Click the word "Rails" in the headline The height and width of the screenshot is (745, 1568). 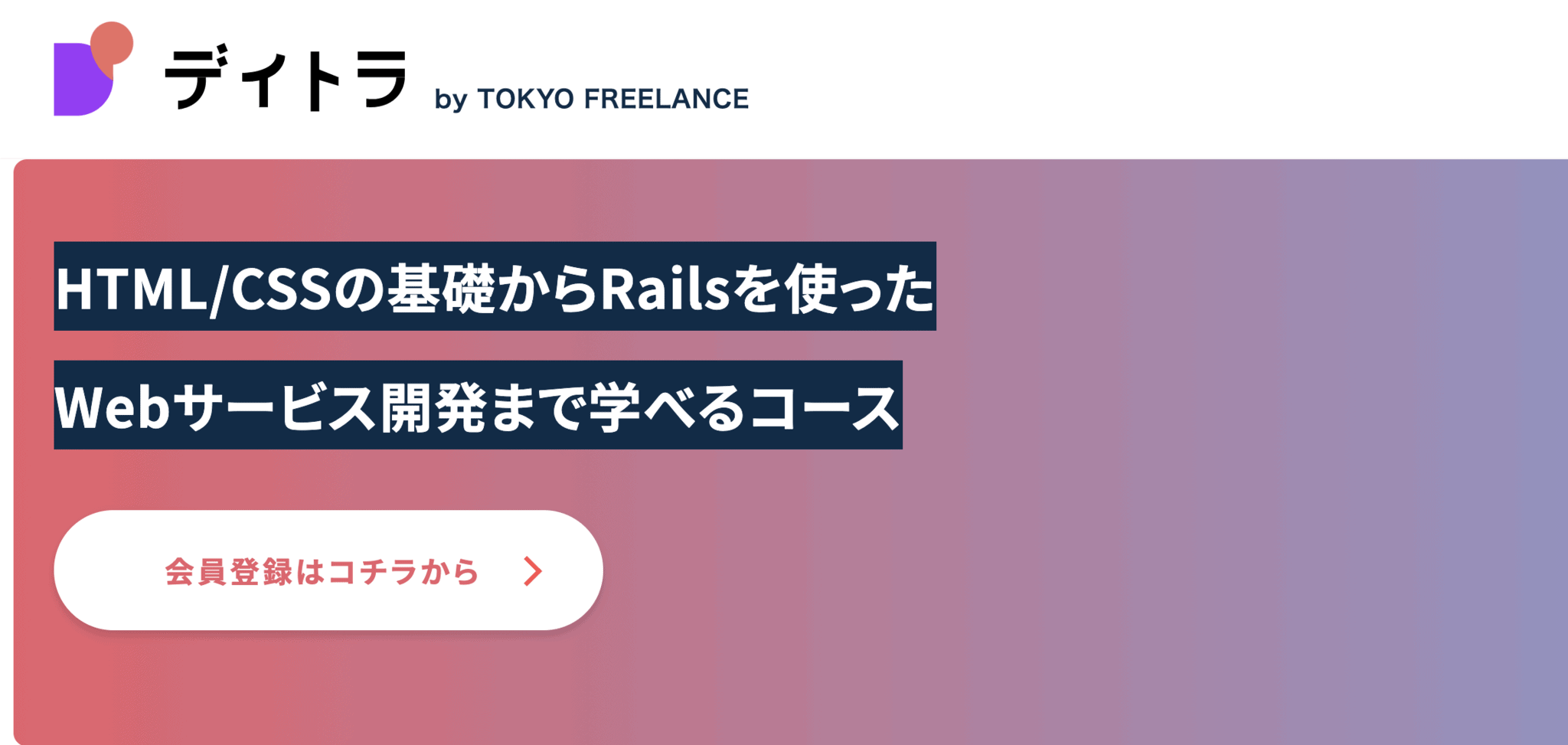pyautogui.click(x=665, y=289)
